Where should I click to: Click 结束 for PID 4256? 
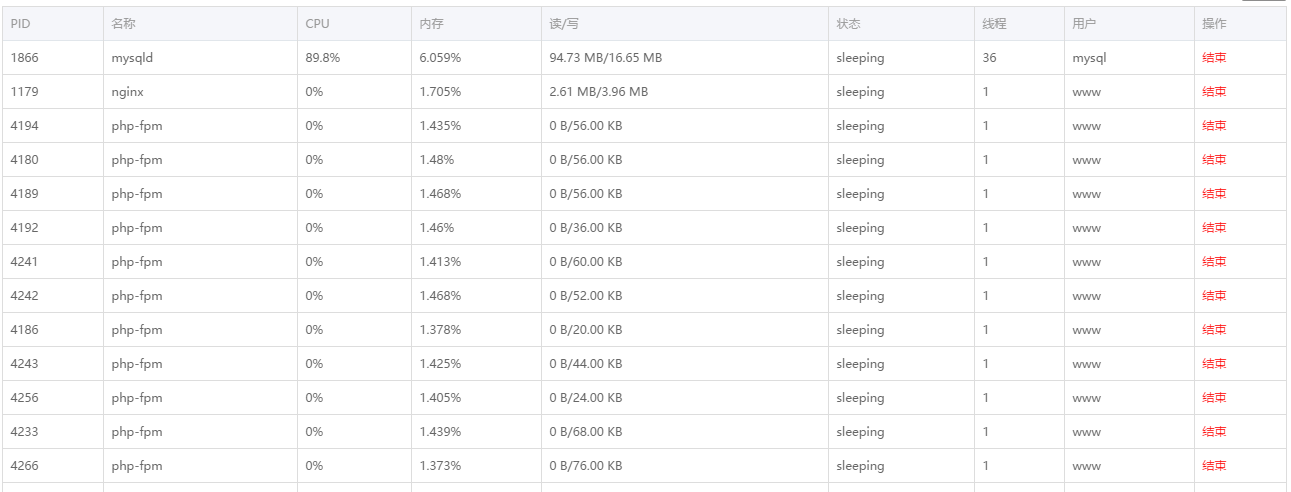click(1214, 398)
